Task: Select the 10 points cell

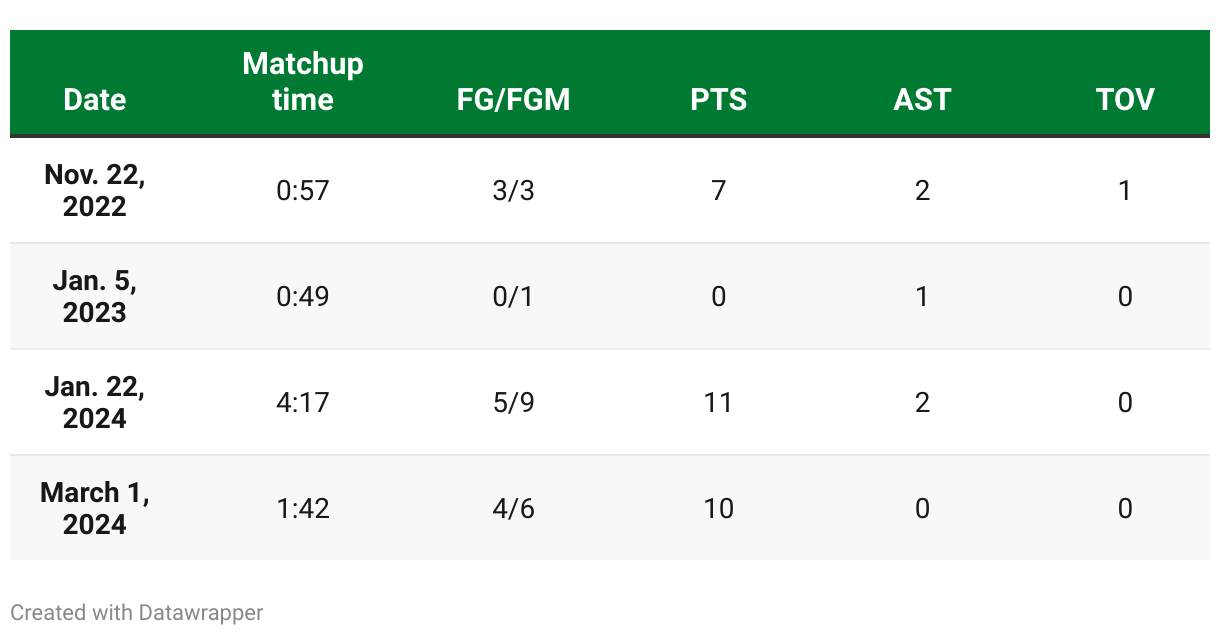Action: pyautogui.click(x=718, y=508)
